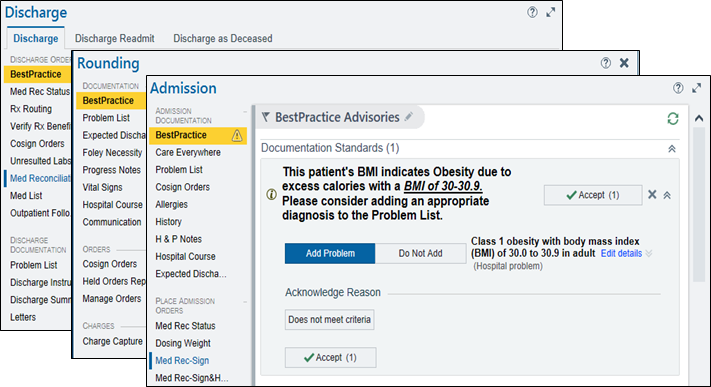
Task: Select BestPractice in Rounding window
Action: (x=110, y=101)
